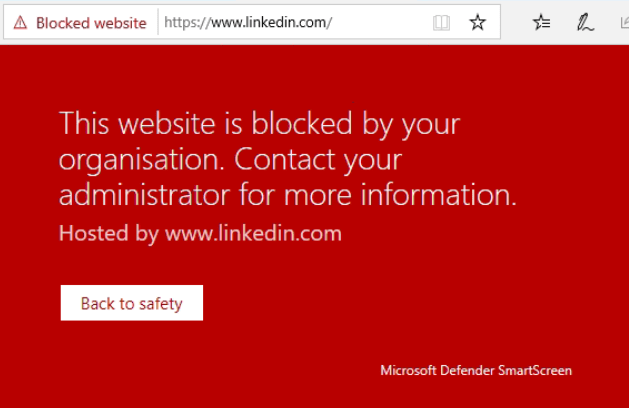
Task: Click the Microsoft Defender SmartScreen text
Action: [476, 370]
